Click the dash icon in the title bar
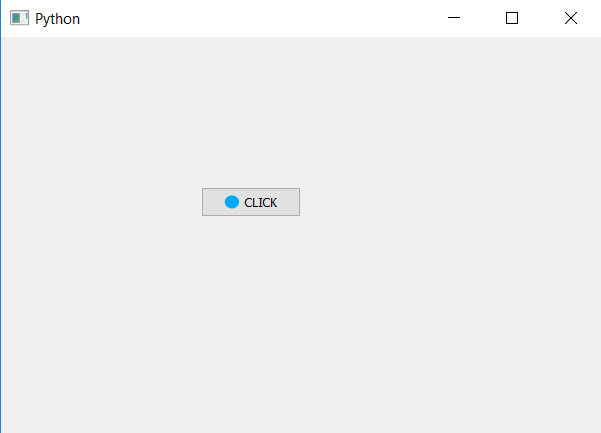 pos(454,18)
